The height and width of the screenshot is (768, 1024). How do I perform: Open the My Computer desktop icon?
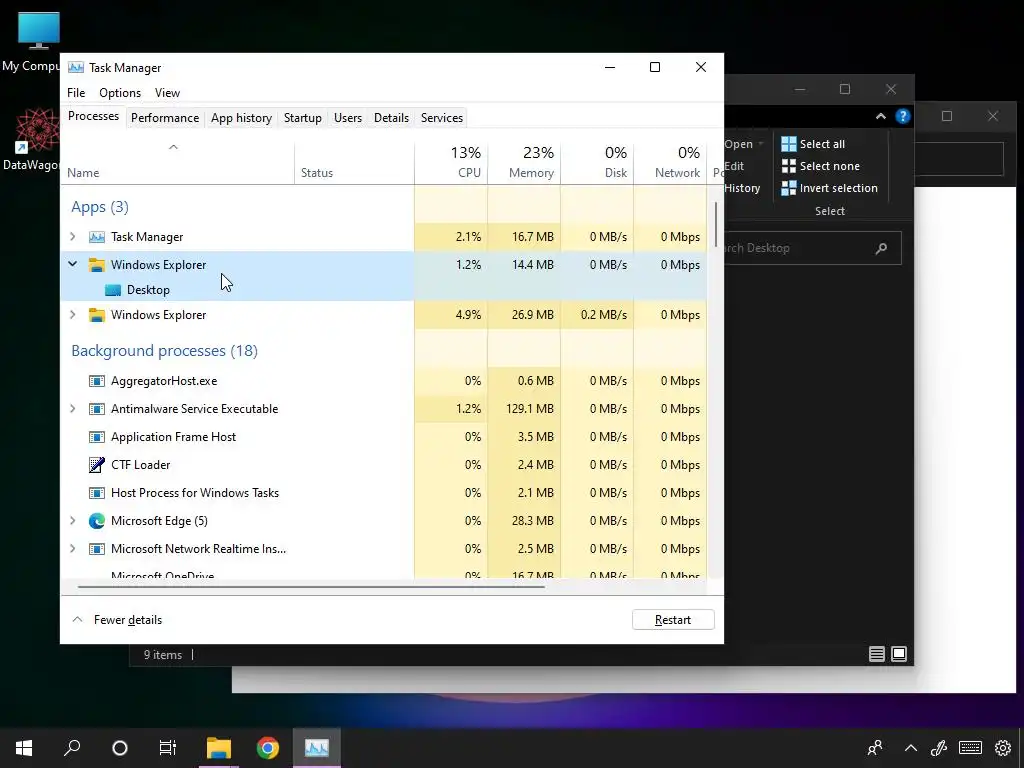[38, 41]
